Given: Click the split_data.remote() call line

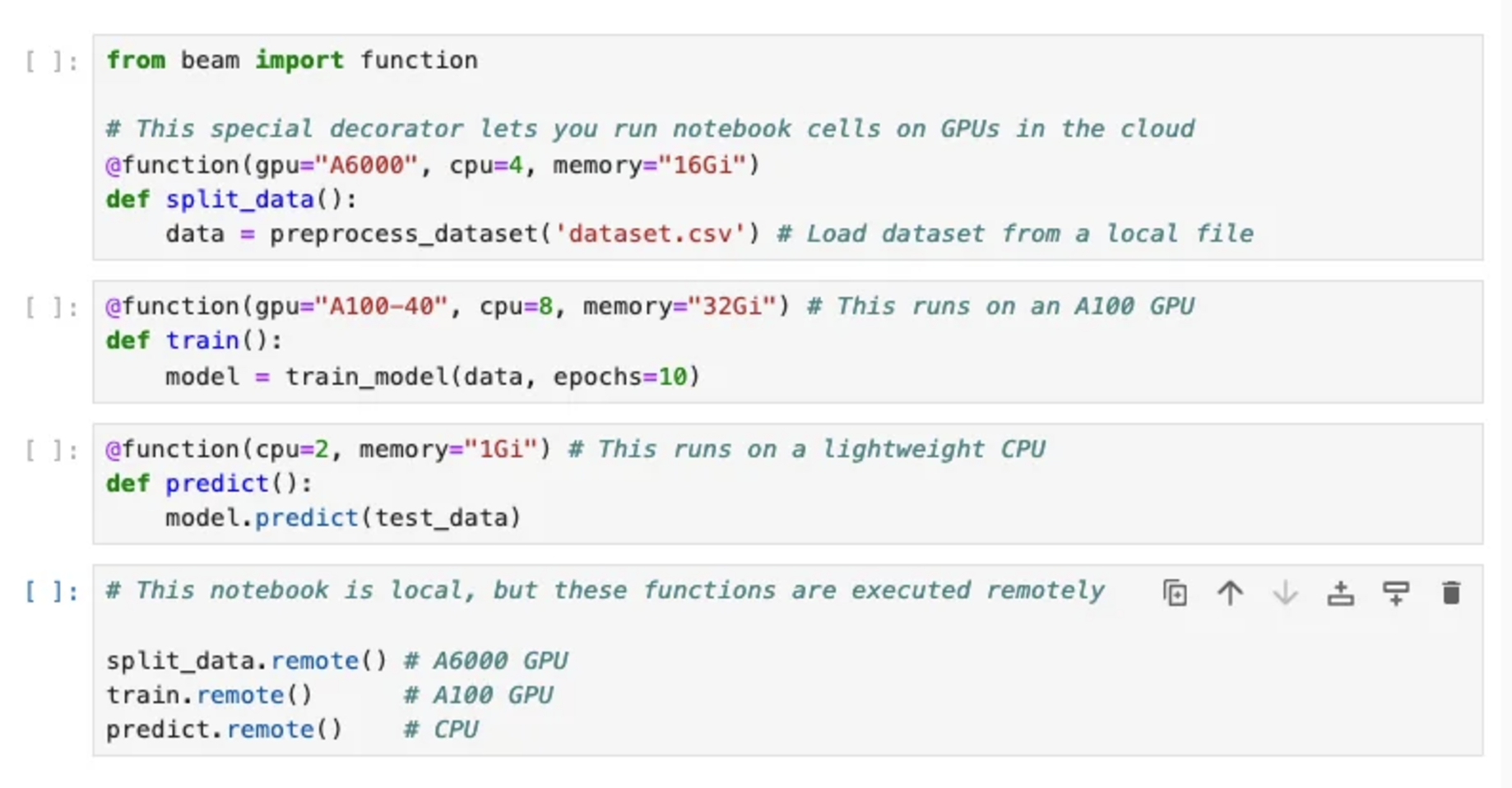Looking at the screenshot, I should 246,661.
